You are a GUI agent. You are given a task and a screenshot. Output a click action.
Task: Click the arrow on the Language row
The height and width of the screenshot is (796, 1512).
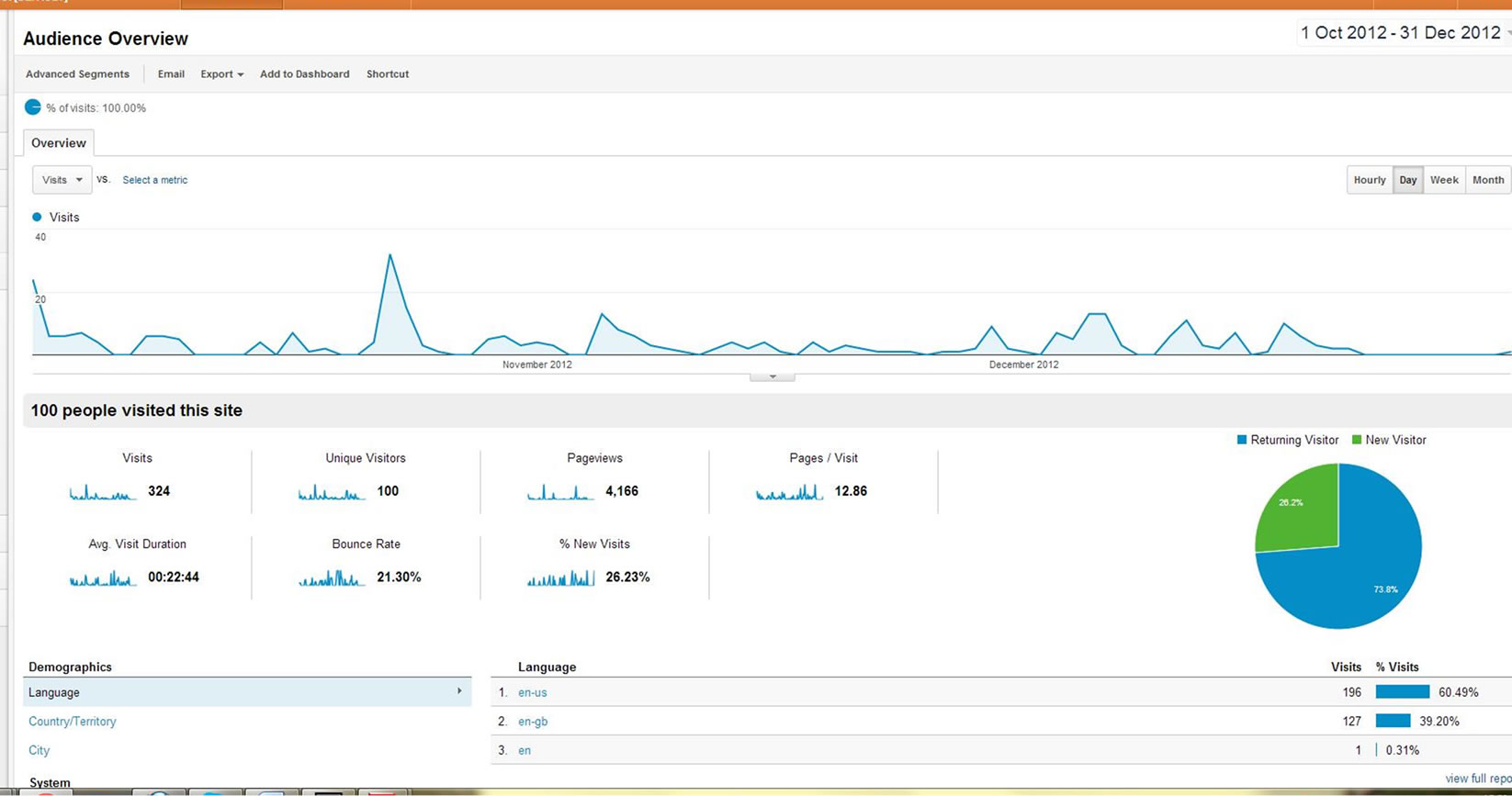[459, 691]
